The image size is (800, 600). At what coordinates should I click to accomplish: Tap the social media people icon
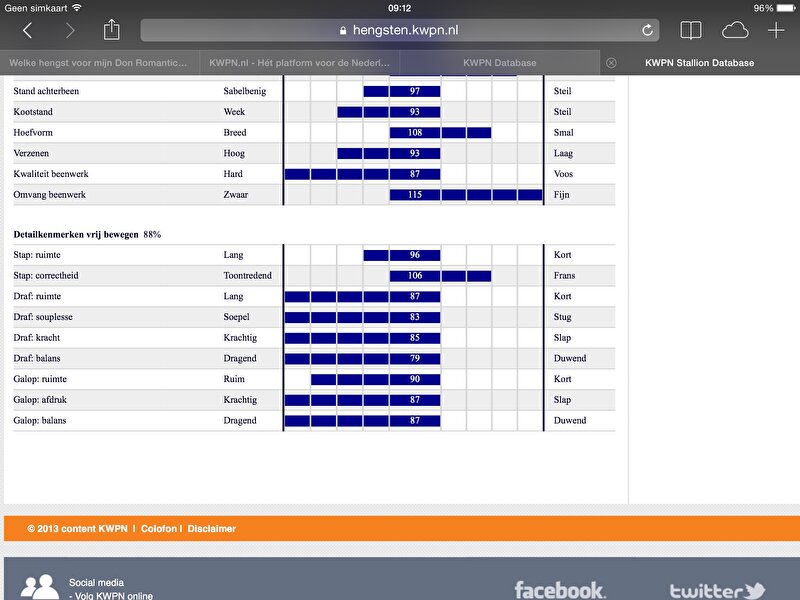[x=39, y=587]
